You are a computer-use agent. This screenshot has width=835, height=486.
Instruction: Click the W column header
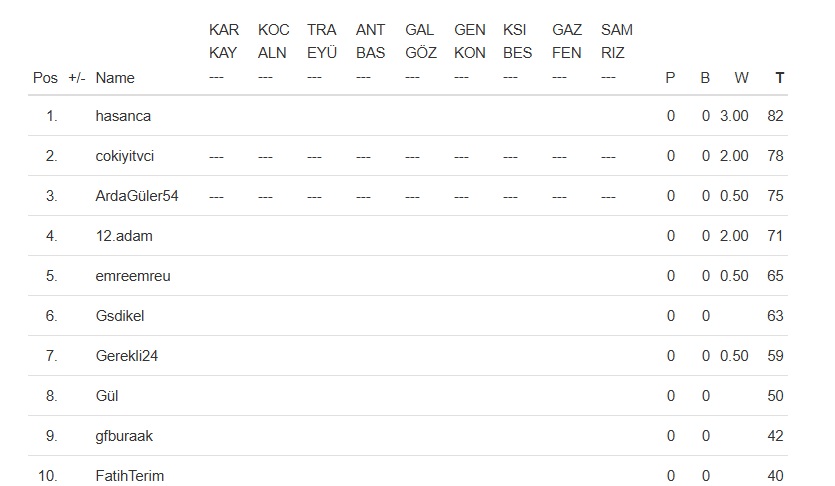[x=741, y=78]
